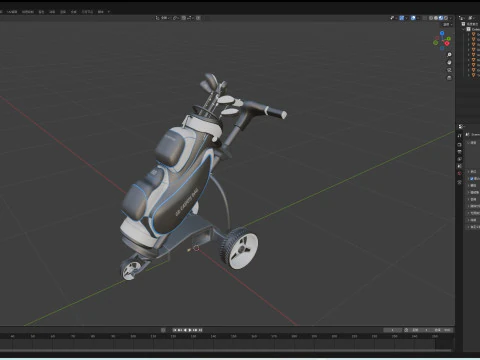Viewport: 480px width, 360px height.
Task: Switch to wireframe viewport shading
Action: [431, 18]
